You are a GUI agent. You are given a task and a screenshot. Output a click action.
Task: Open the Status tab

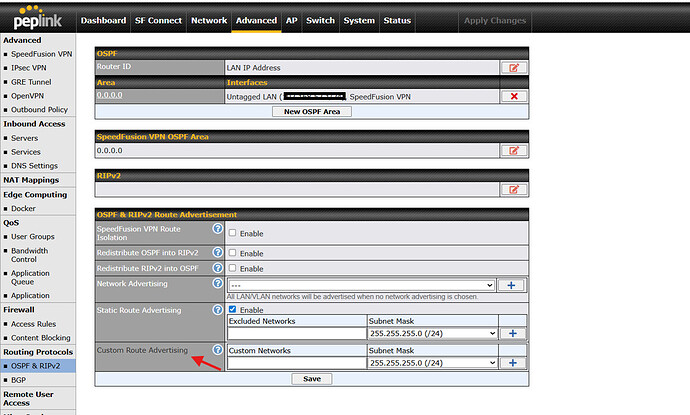click(397, 20)
